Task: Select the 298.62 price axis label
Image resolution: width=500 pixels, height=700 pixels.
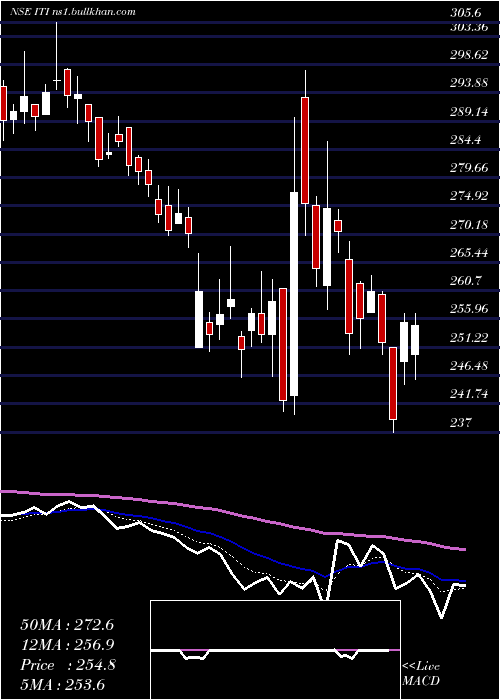Action: 468,55
